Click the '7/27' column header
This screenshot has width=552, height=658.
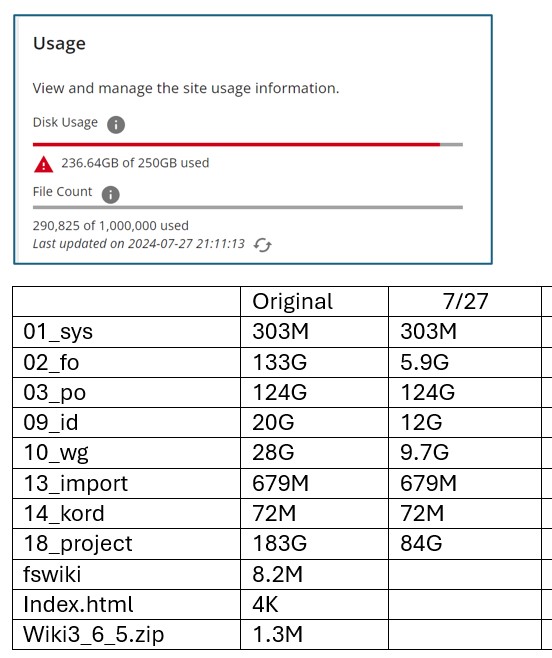coord(465,302)
